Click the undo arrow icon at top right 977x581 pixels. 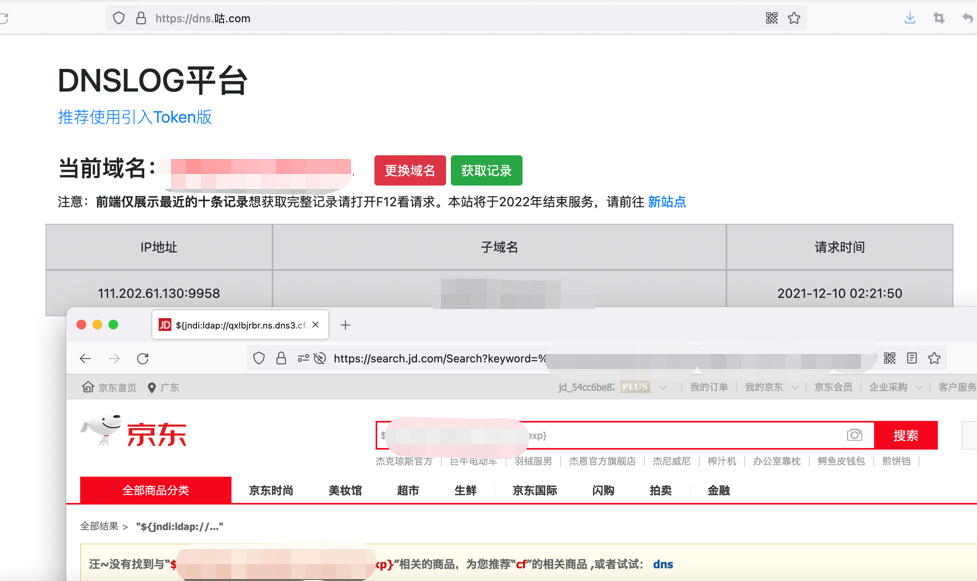[967, 18]
